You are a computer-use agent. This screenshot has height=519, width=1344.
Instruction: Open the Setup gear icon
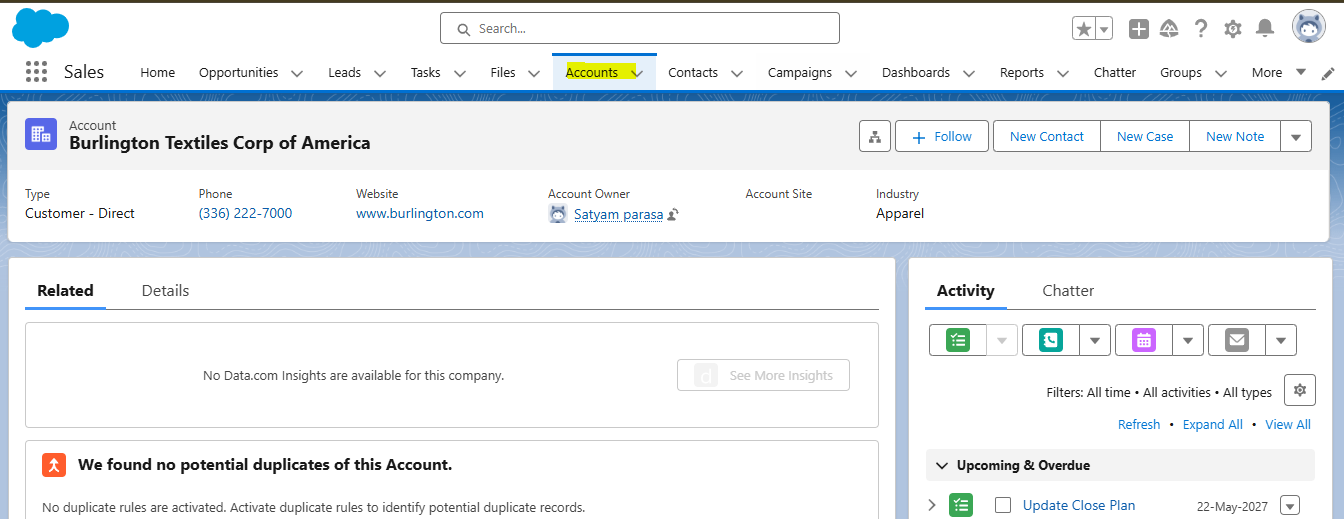click(x=1233, y=29)
